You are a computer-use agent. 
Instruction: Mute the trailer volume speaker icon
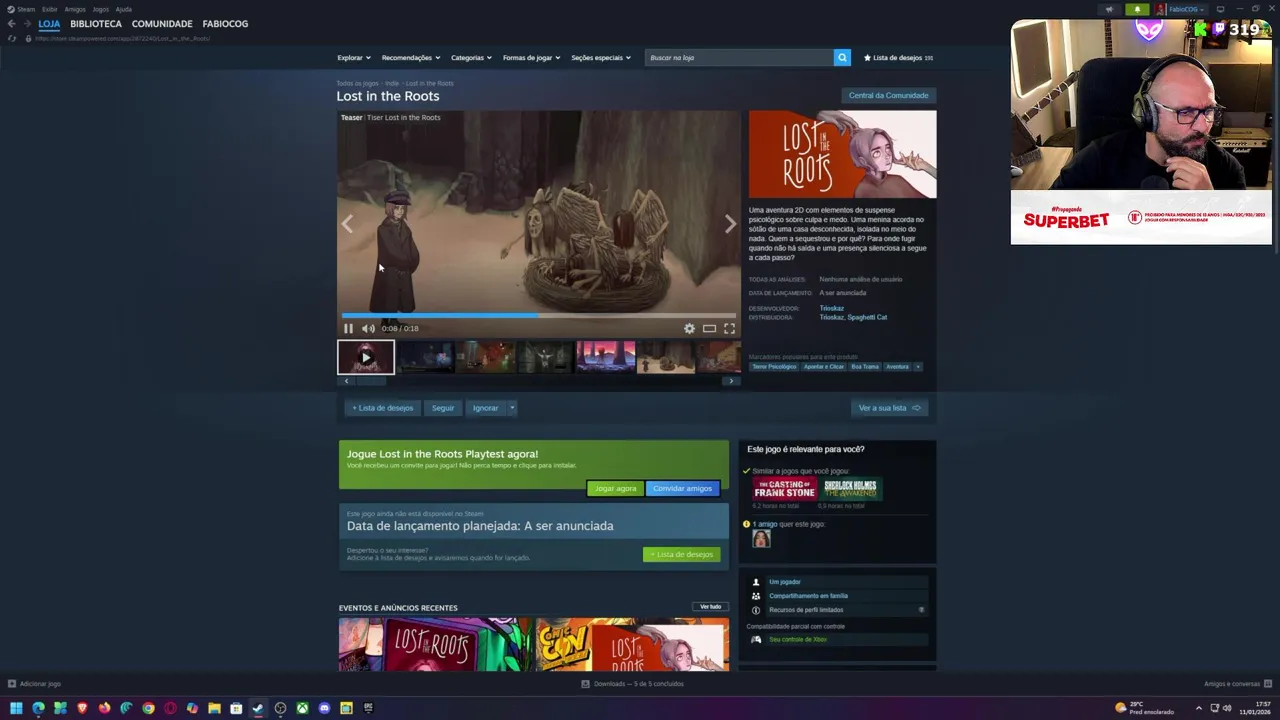[368, 328]
